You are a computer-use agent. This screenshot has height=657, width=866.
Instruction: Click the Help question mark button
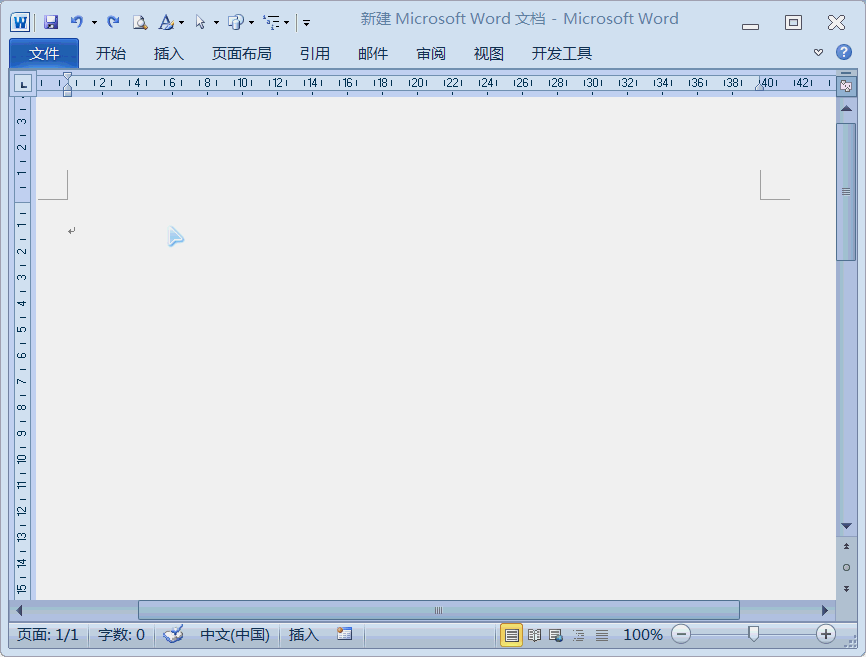click(843, 54)
